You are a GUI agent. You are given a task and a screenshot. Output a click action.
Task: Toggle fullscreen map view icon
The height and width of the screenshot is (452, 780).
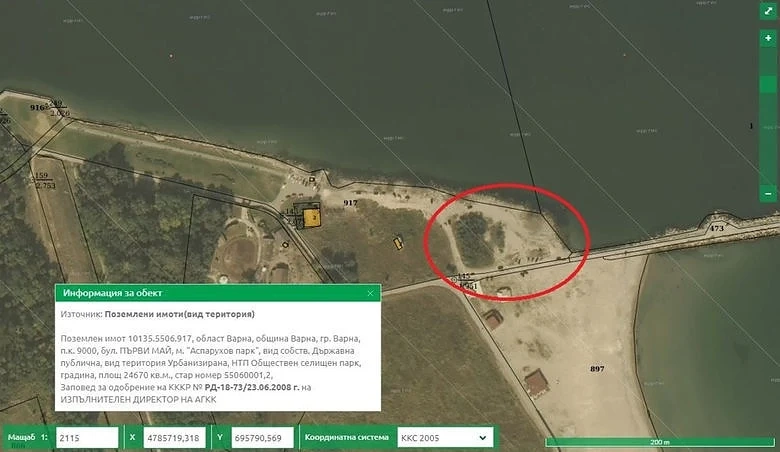coord(769,11)
